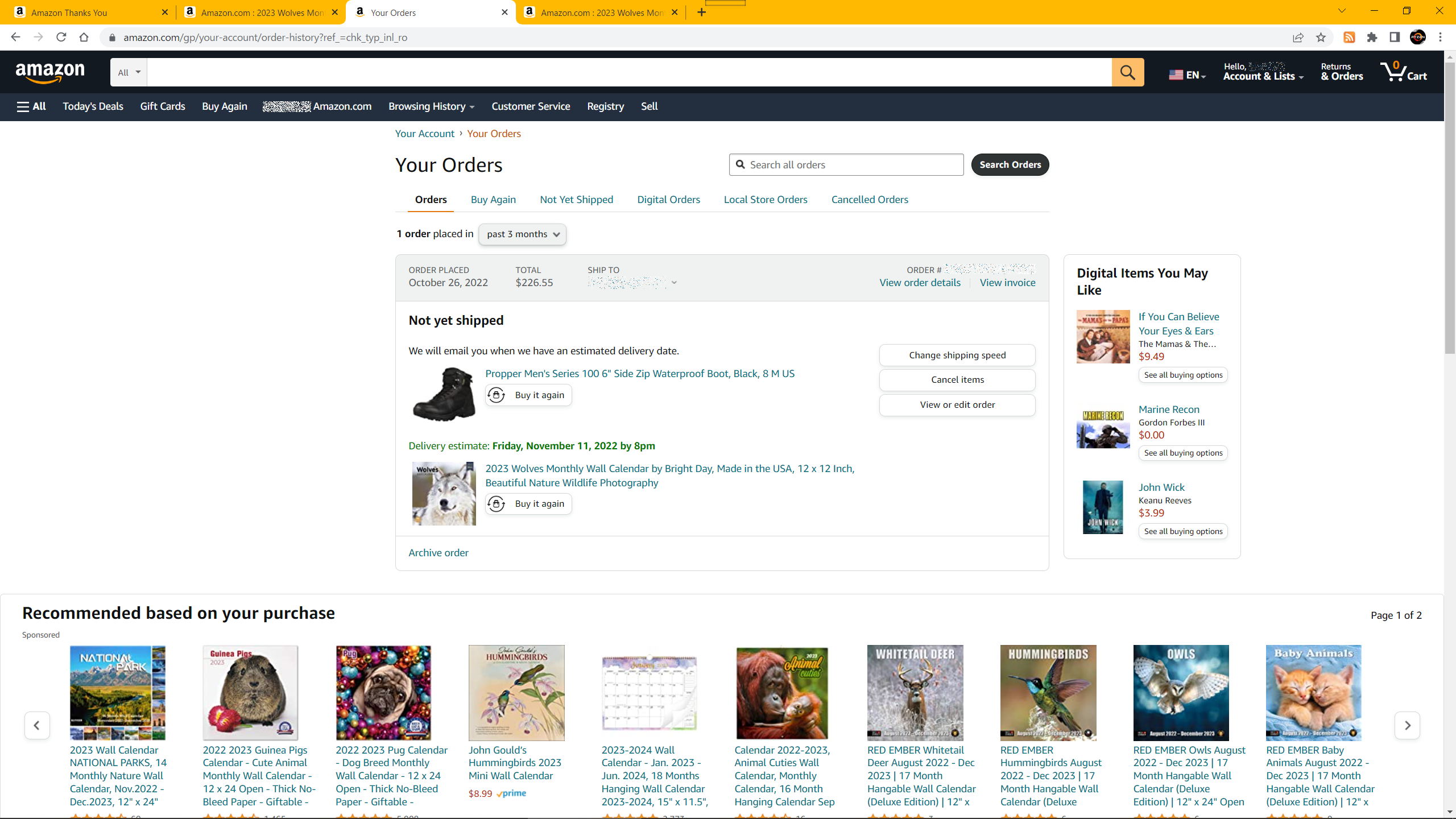Viewport: 1456px width, 819px height.
Task: Open the Digital Orders tab
Action: 668,200
